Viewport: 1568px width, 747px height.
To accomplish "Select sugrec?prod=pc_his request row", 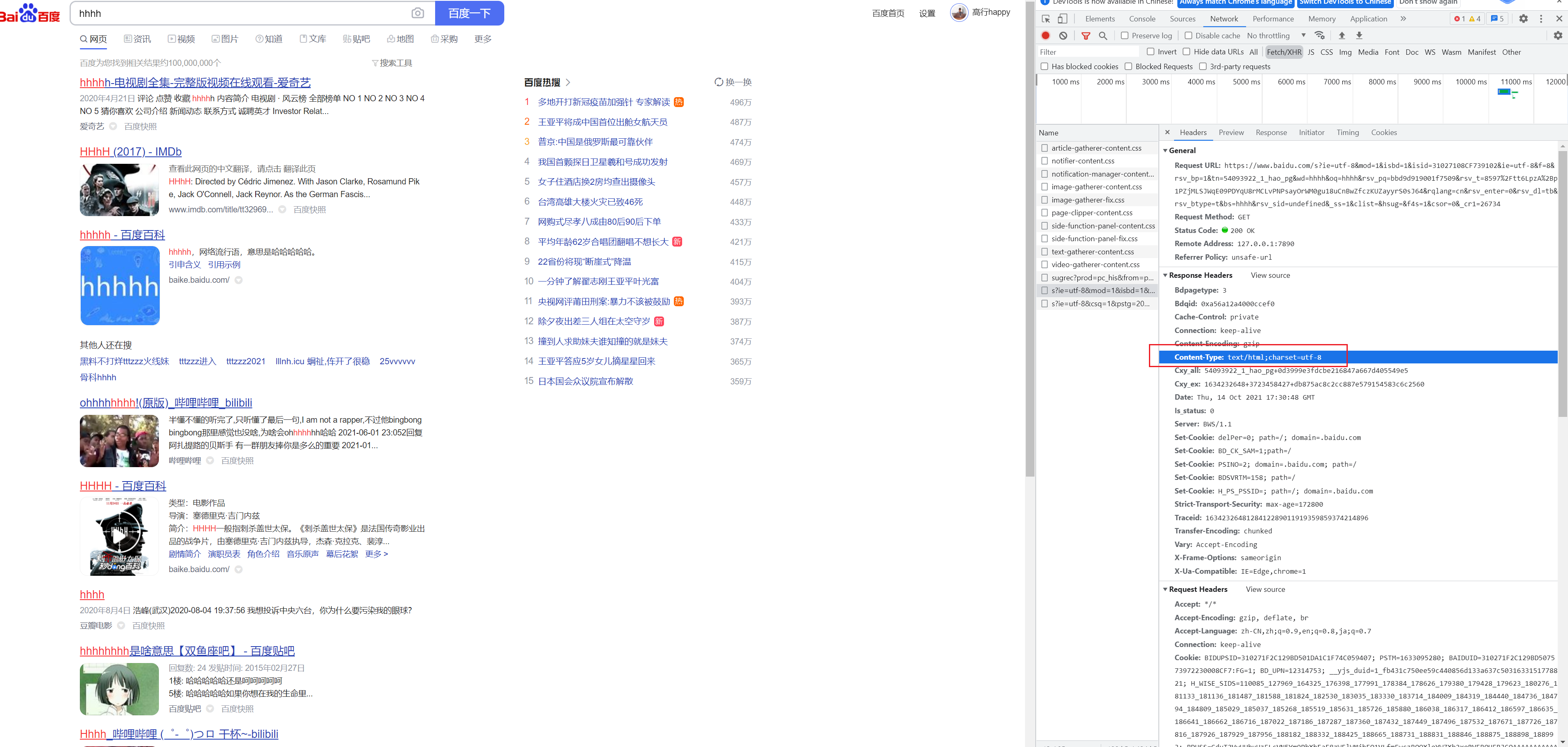I will [1097, 278].
